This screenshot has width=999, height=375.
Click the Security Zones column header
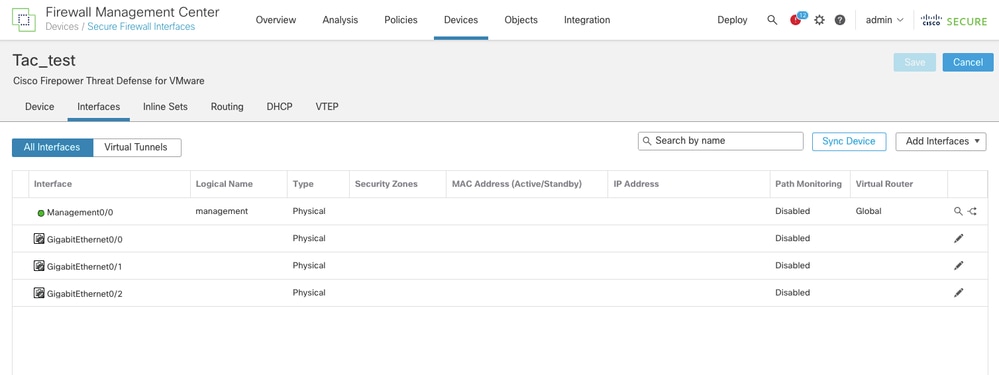[386, 184]
